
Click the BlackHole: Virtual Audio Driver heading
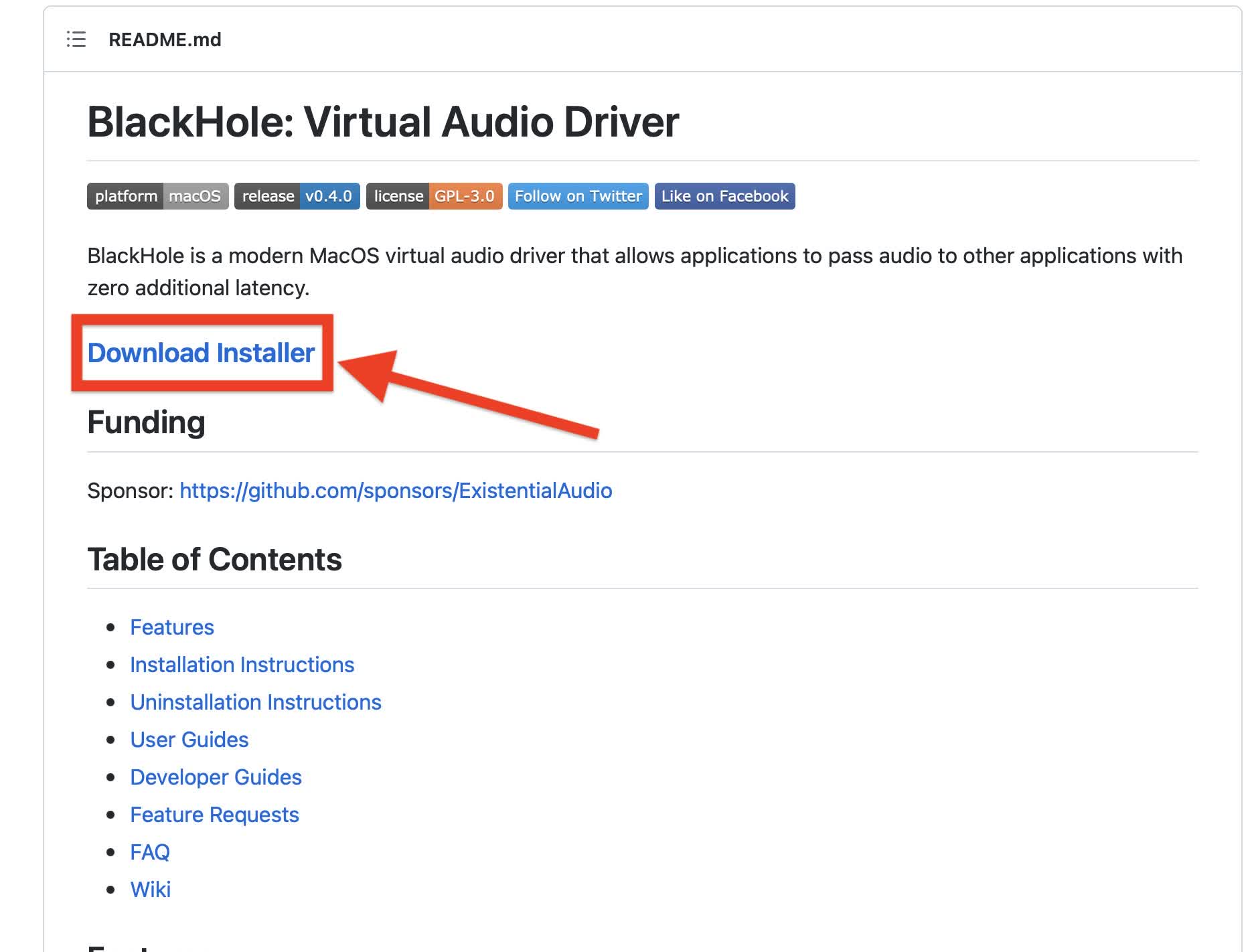tap(383, 122)
